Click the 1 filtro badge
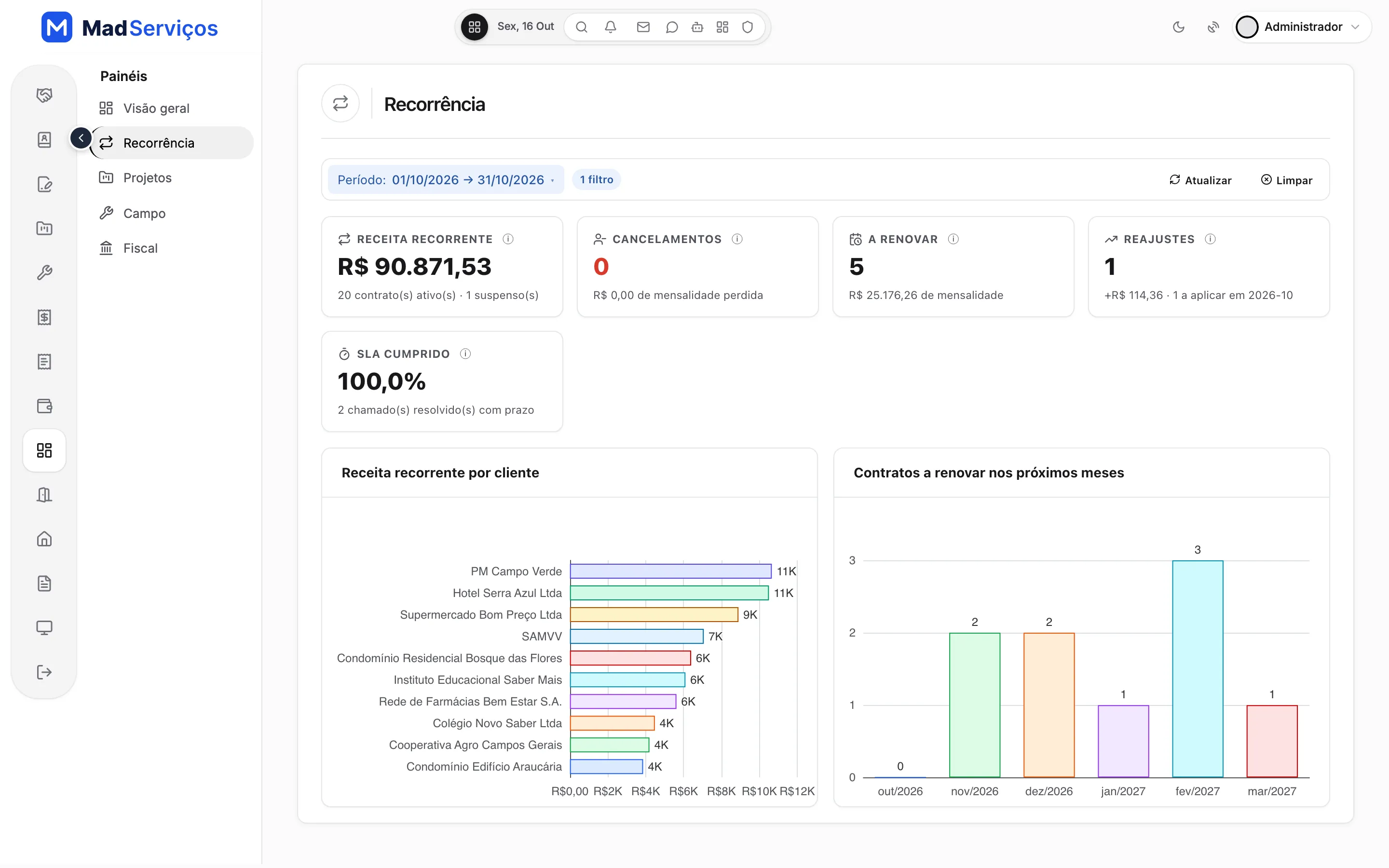This screenshot has height=868, width=1389. pyautogui.click(x=596, y=180)
